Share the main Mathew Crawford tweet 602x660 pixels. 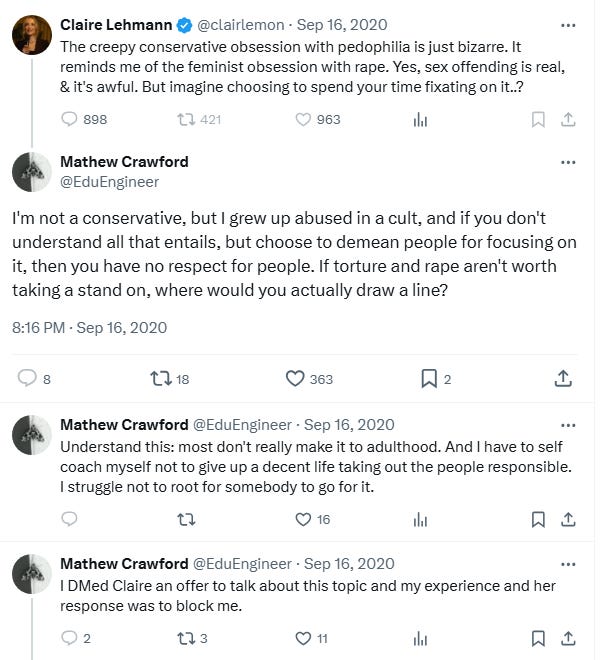[563, 378]
